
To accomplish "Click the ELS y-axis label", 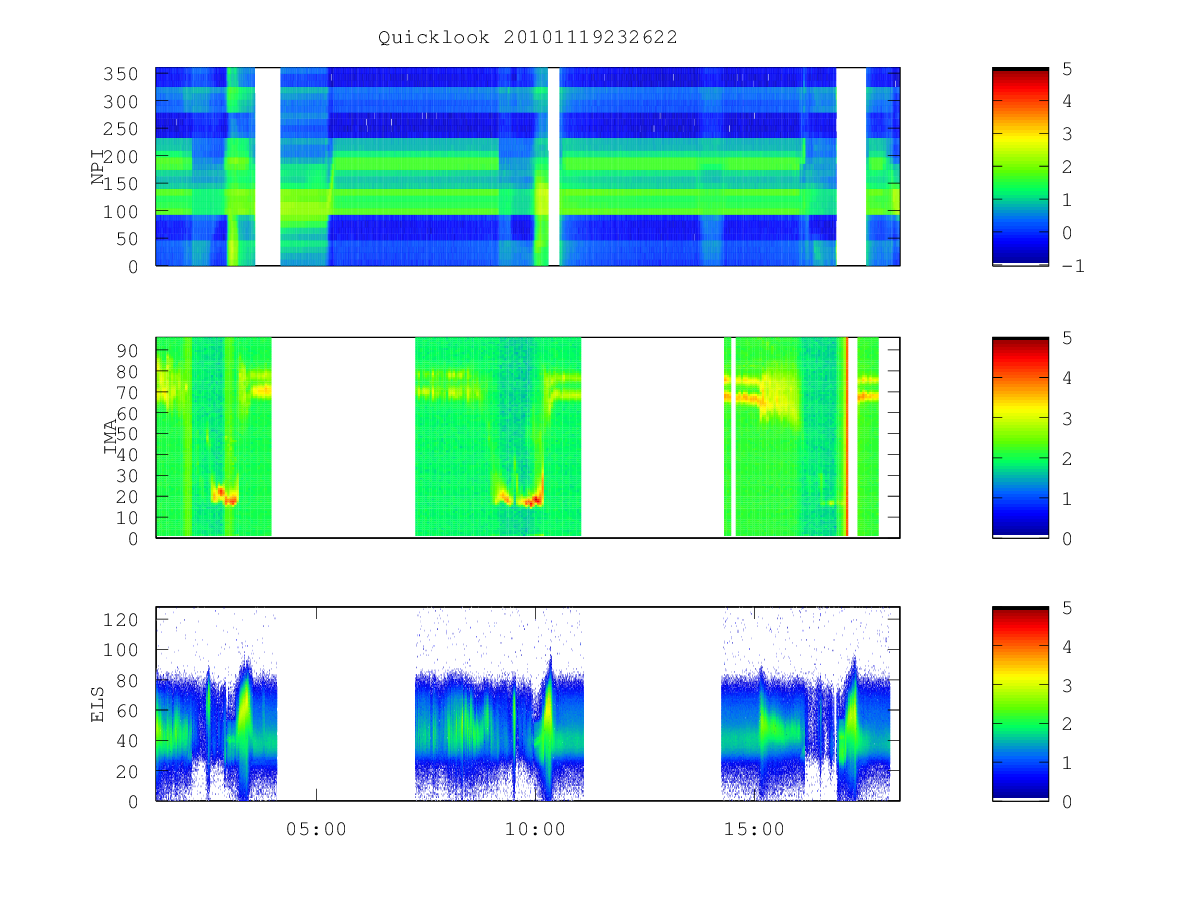I will tap(99, 704).
